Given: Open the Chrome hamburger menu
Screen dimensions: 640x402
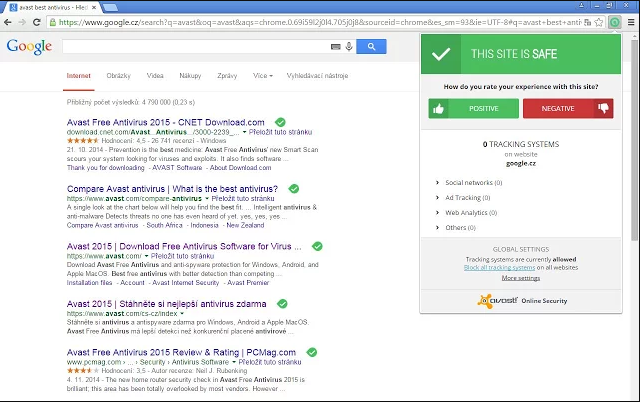Looking at the screenshot, I should 631,22.
